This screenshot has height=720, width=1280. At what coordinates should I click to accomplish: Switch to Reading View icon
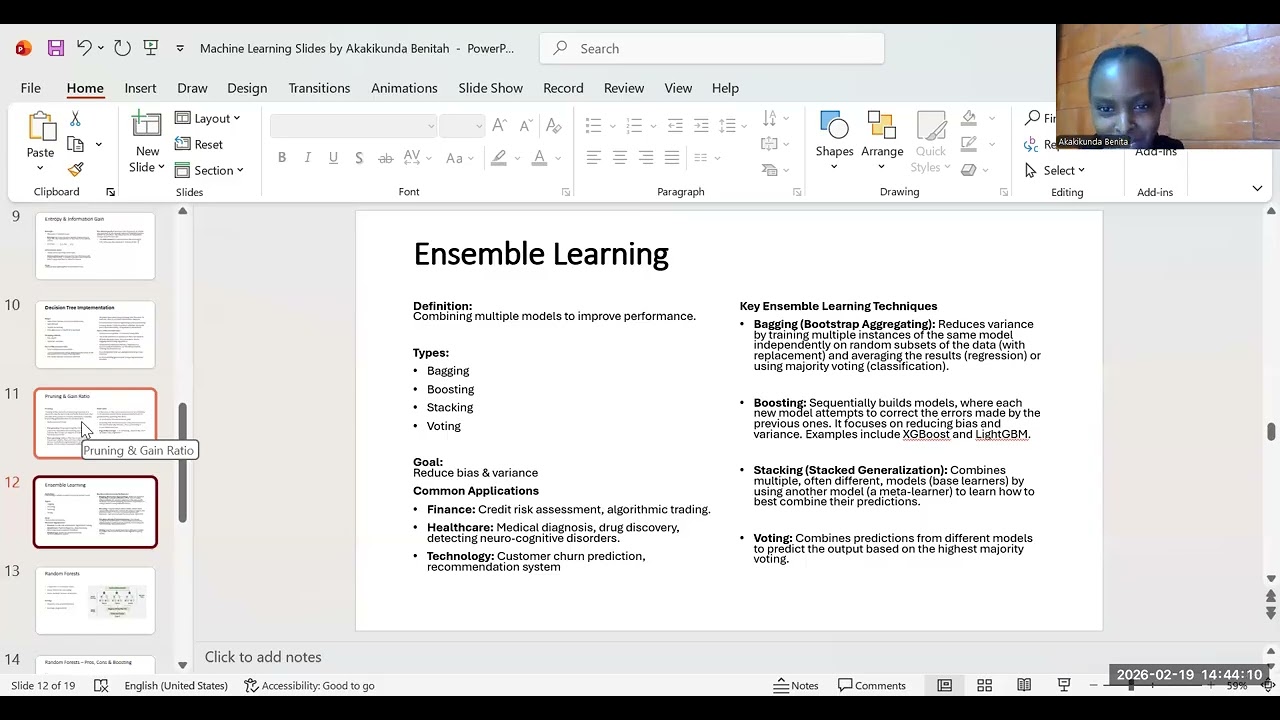[x=1024, y=685]
